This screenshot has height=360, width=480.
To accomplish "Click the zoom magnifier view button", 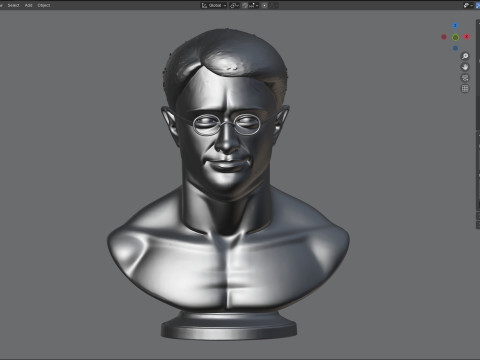I will point(465,56).
